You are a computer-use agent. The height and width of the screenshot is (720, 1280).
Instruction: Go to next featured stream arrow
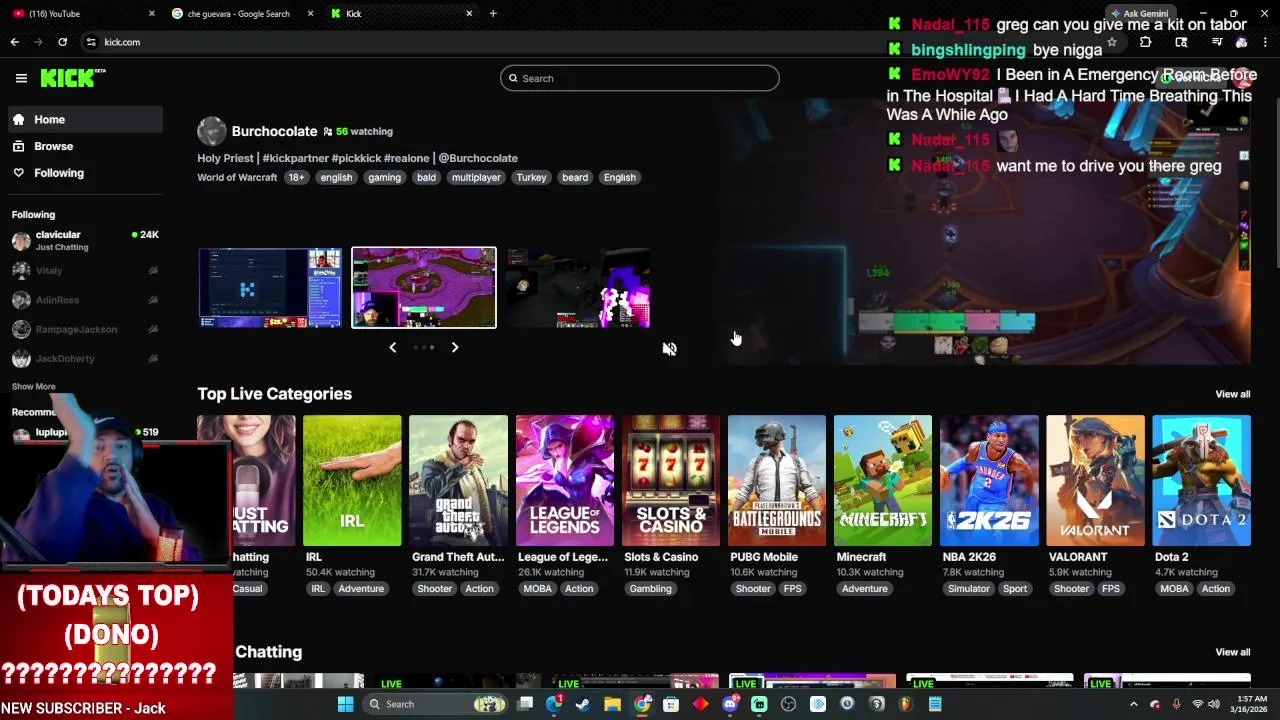(x=454, y=347)
